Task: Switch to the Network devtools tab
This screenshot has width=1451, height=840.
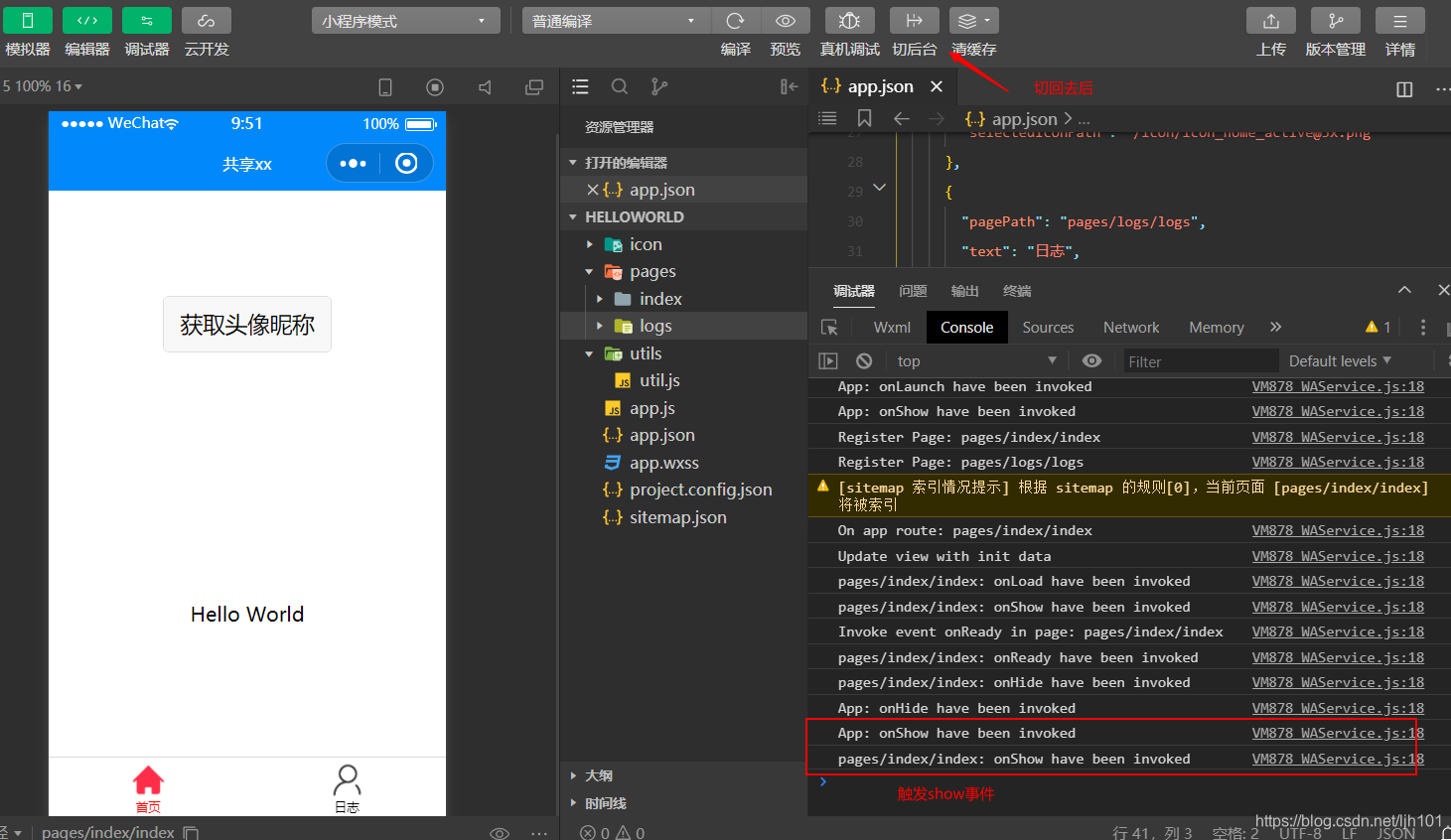Action: pyautogui.click(x=1131, y=328)
